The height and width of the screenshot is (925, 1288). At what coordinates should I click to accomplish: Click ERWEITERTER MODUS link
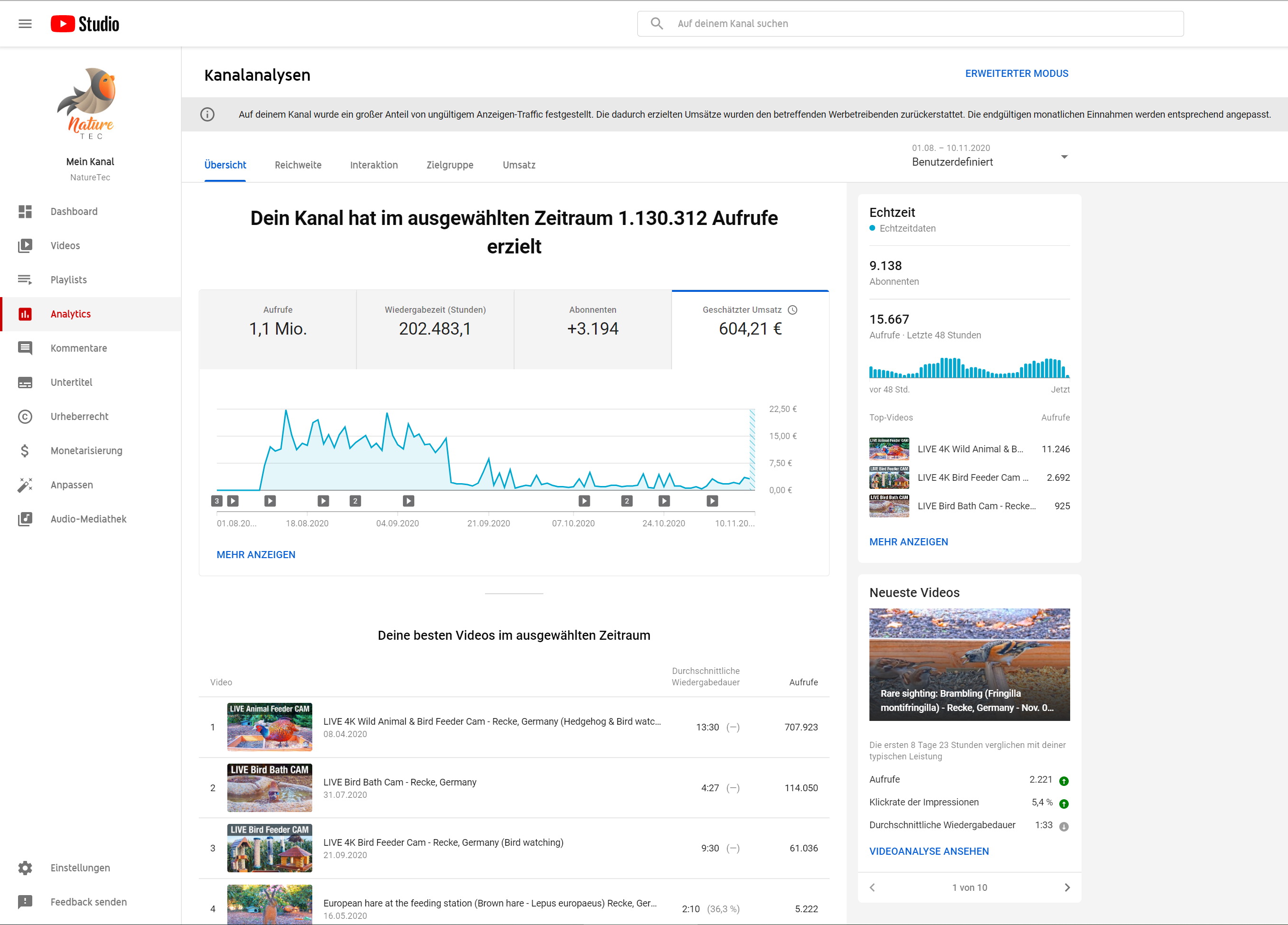(1016, 74)
